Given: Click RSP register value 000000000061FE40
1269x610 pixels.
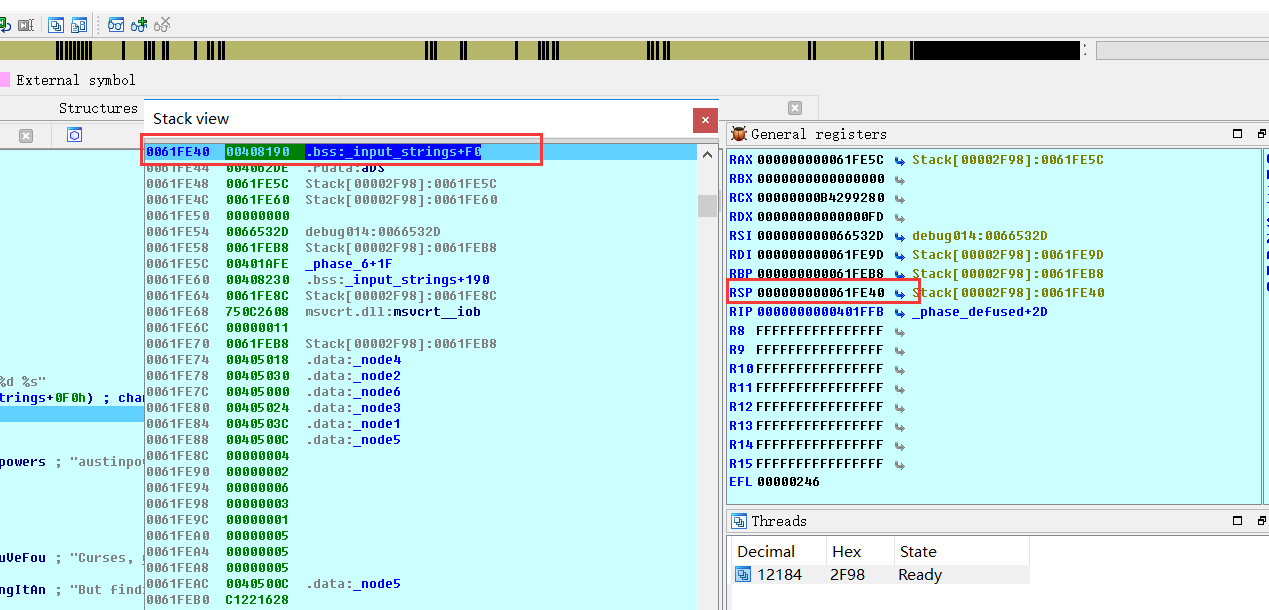Looking at the screenshot, I should (x=820, y=293).
